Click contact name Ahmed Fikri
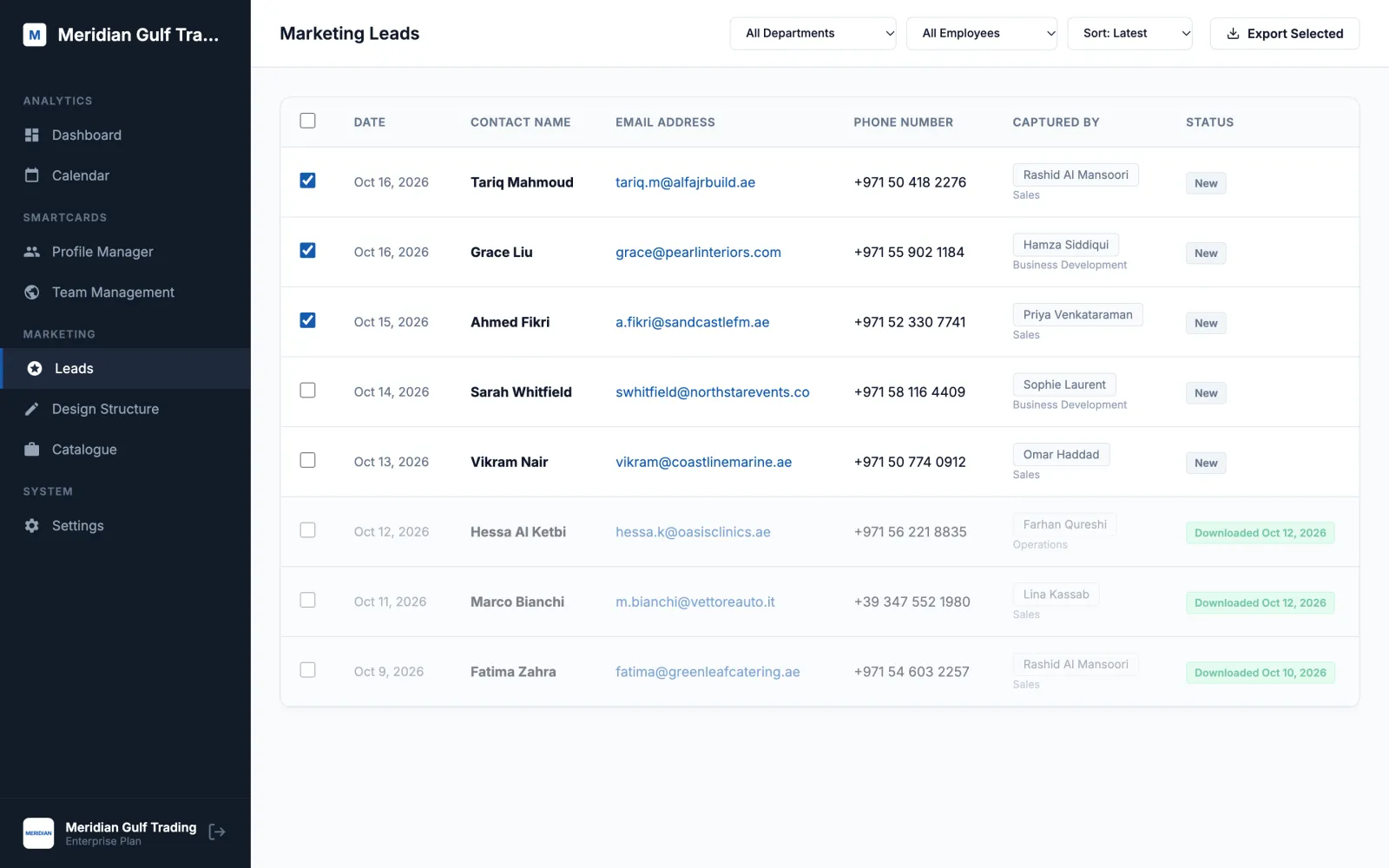This screenshot has width=1389, height=868. coord(510,322)
